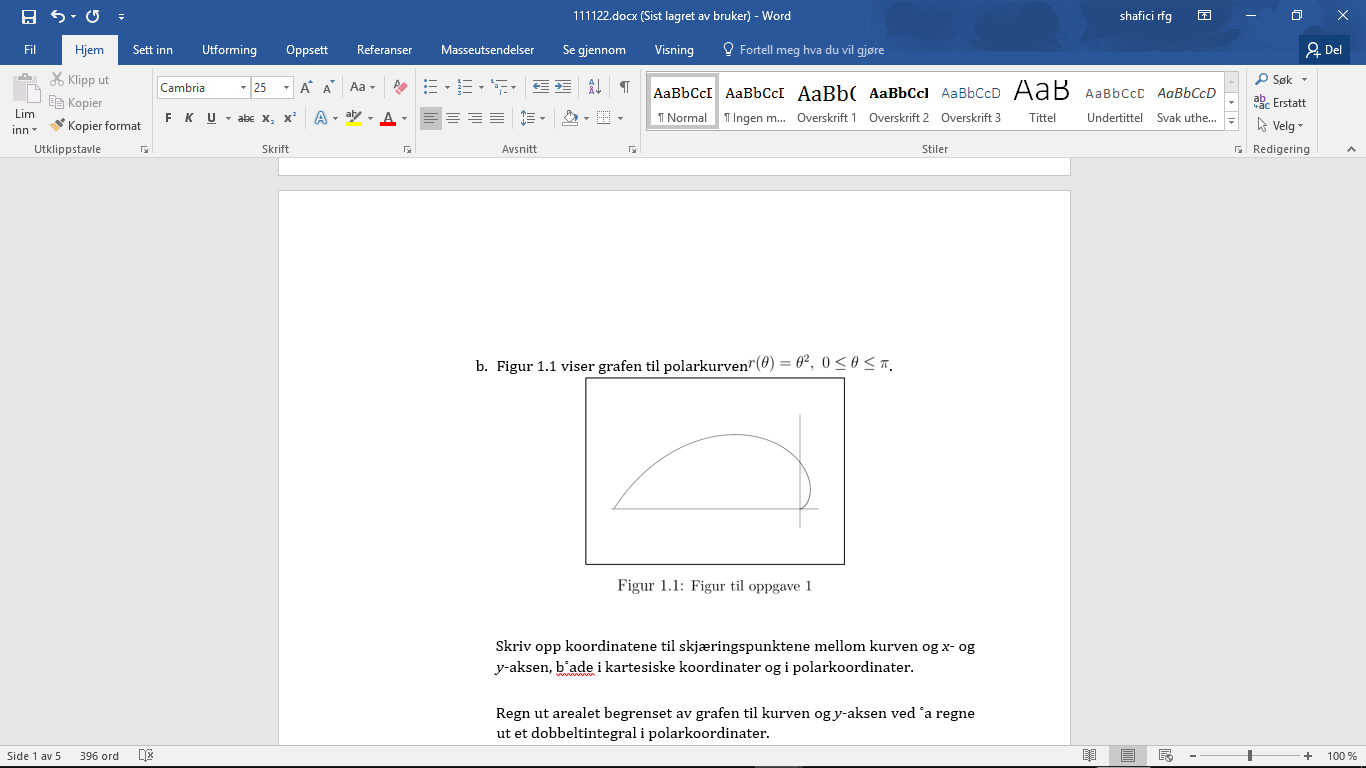Apply the yellow text highlight color

point(353,118)
